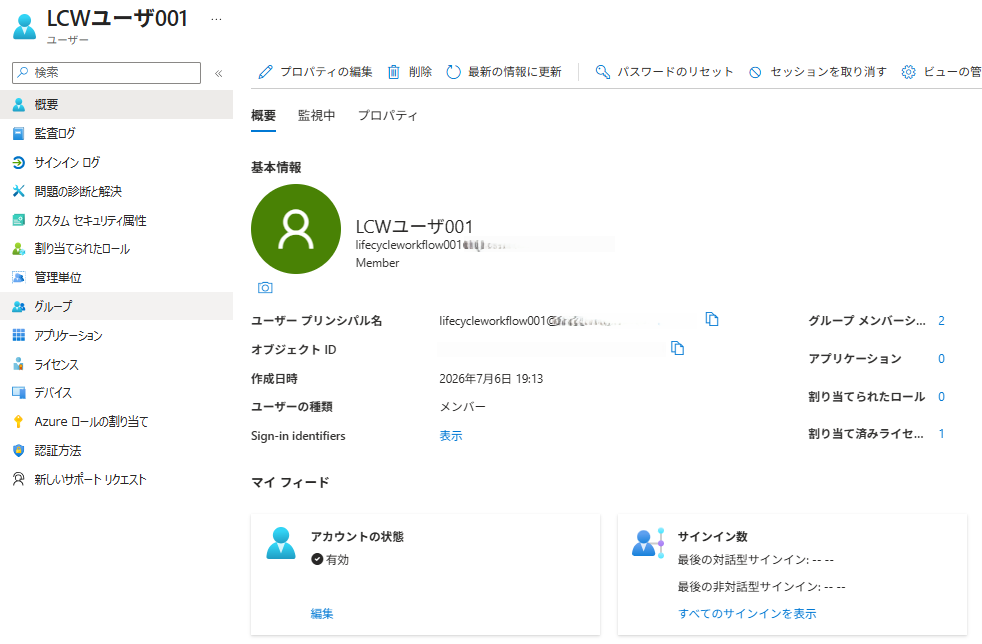Click the Member label under user name

point(378,263)
